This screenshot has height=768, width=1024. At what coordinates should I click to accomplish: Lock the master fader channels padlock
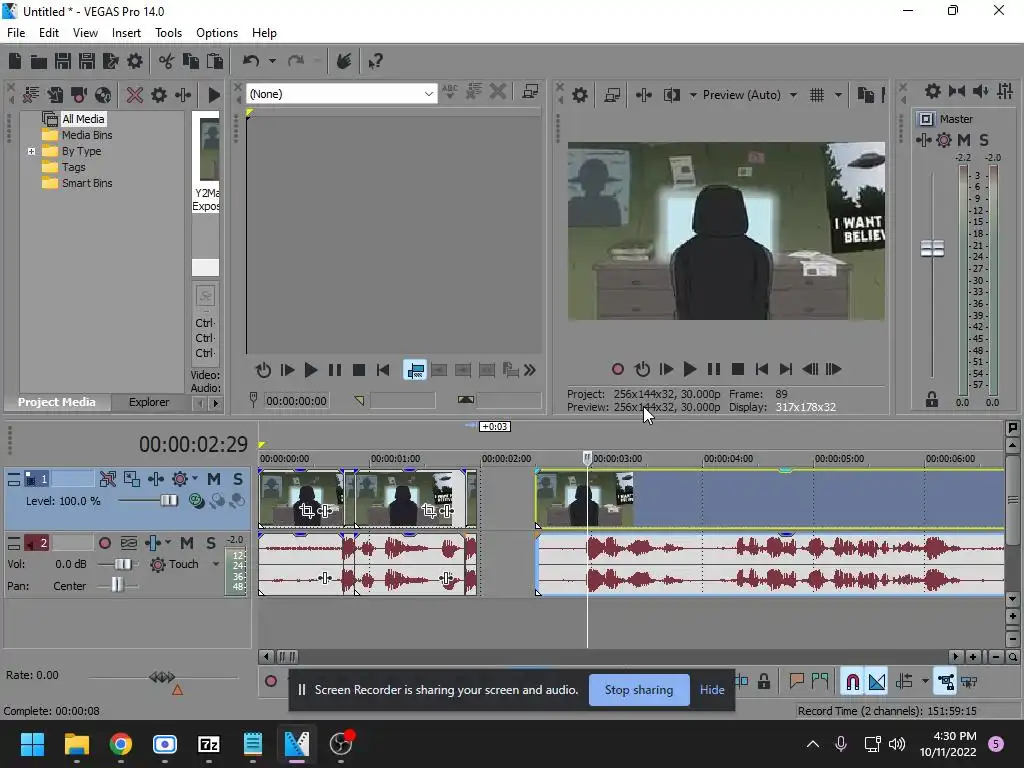(x=932, y=400)
